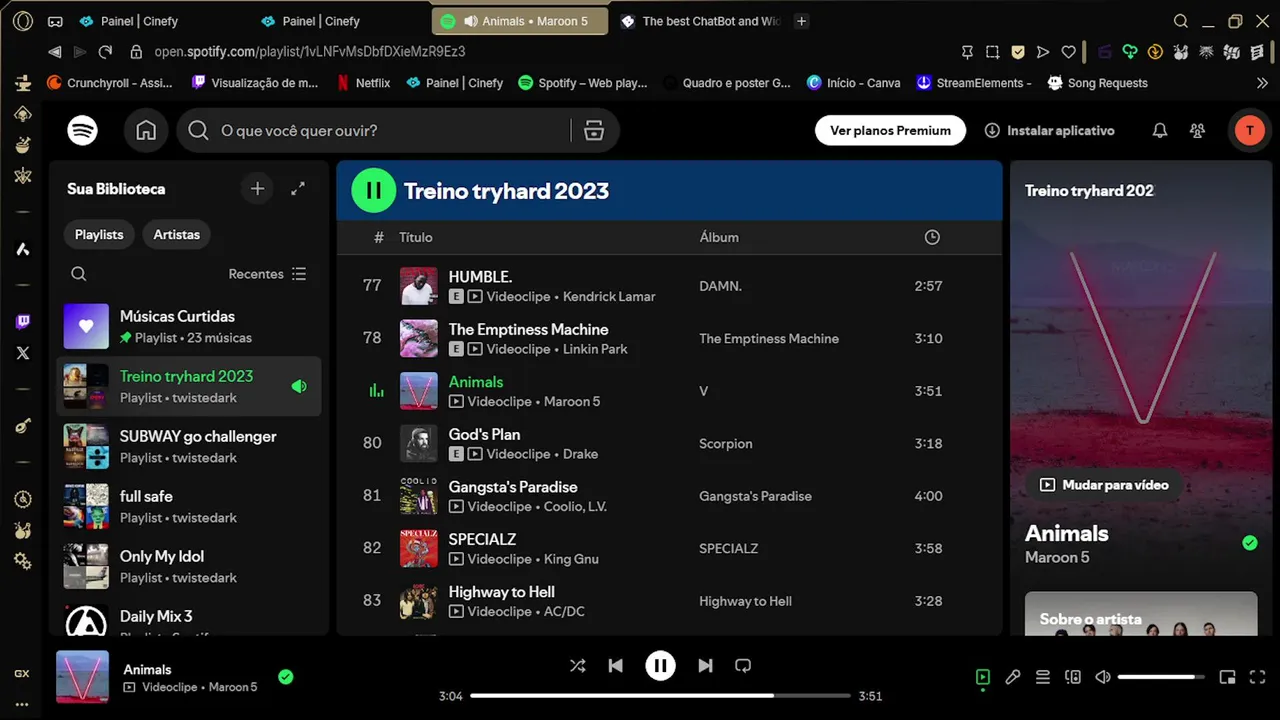Open the X (Twitter) sidebar icon

tap(22, 353)
